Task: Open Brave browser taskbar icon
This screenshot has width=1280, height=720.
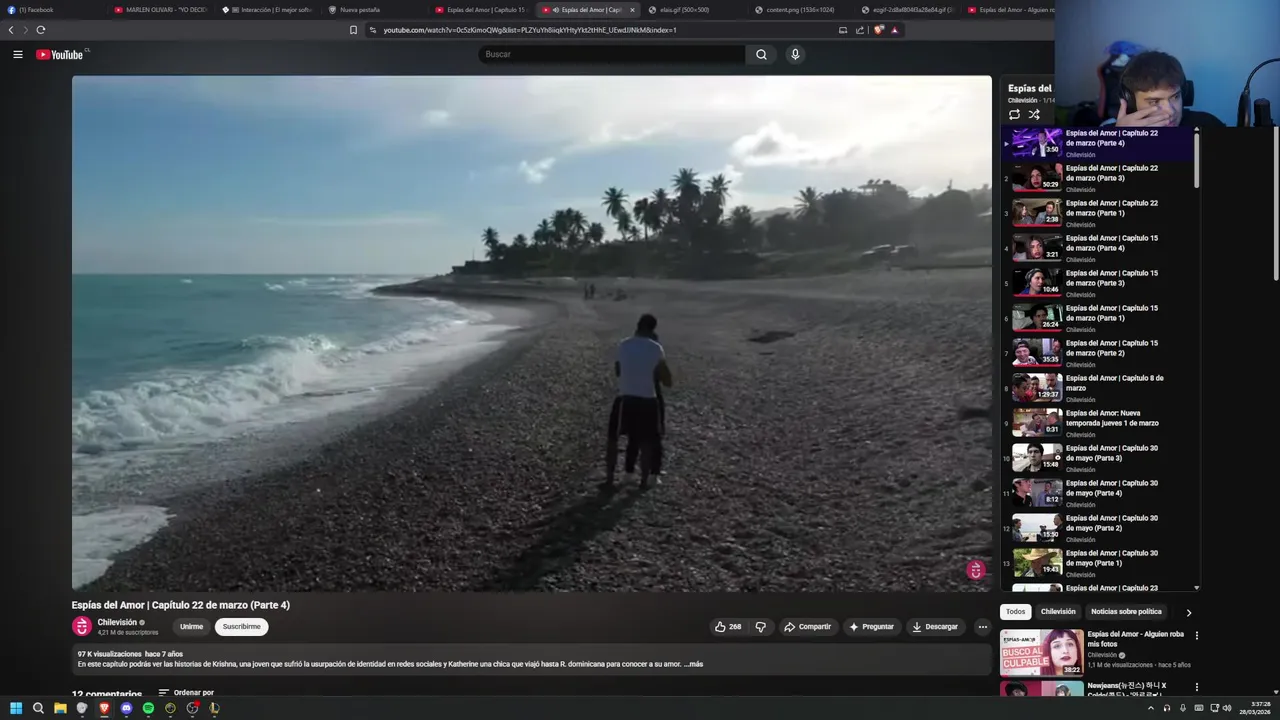Action: point(104,708)
